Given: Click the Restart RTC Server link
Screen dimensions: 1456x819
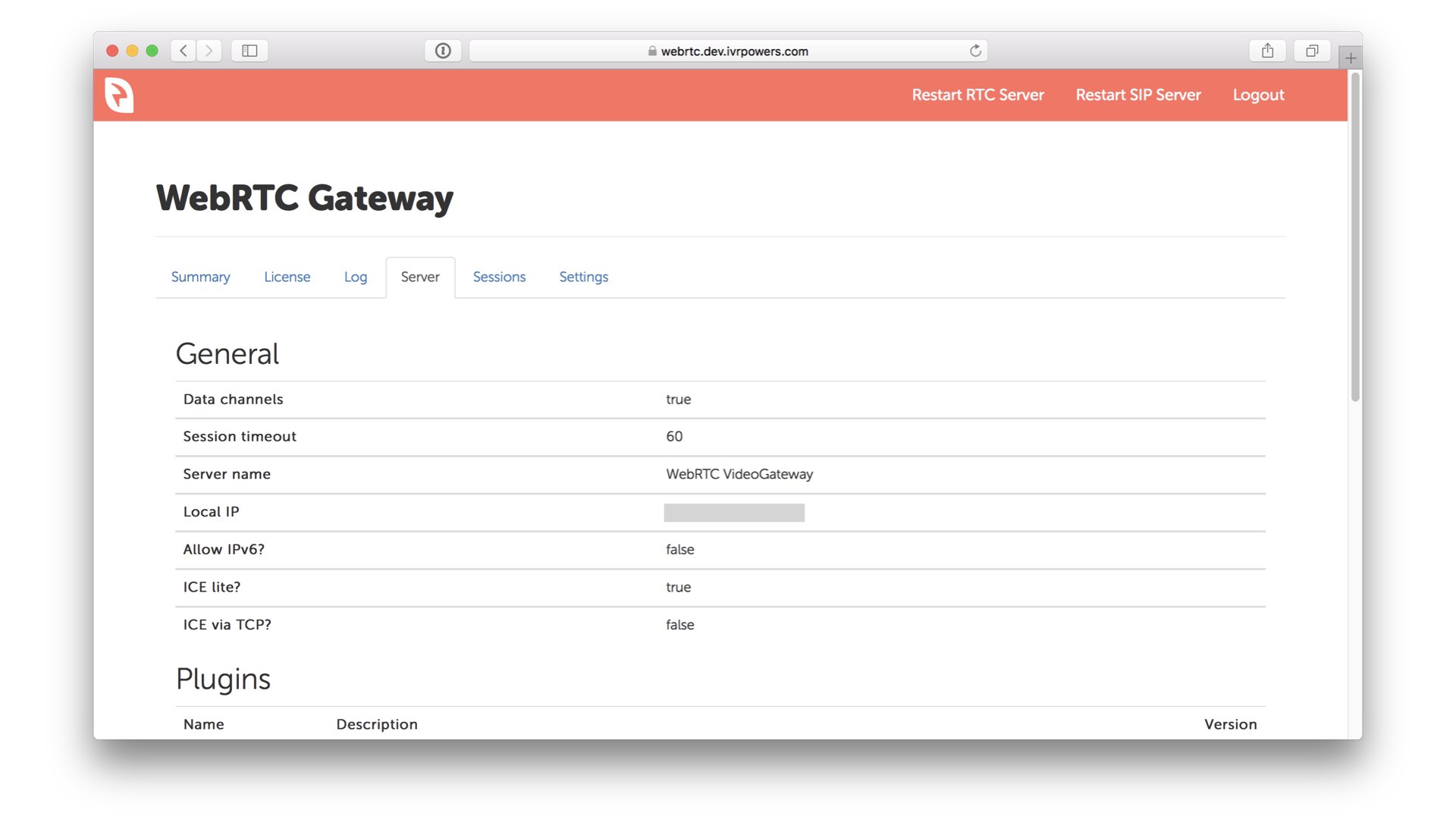Looking at the screenshot, I should [x=977, y=95].
